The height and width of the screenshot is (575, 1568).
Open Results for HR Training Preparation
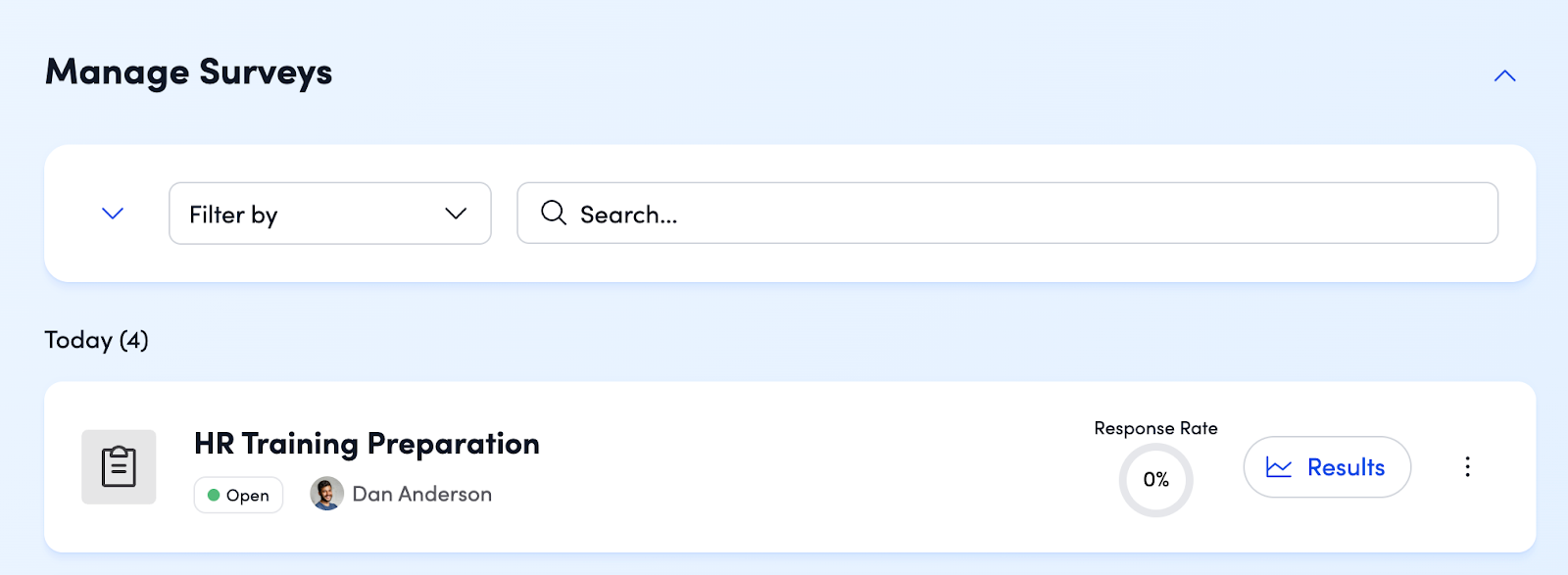[1327, 467]
